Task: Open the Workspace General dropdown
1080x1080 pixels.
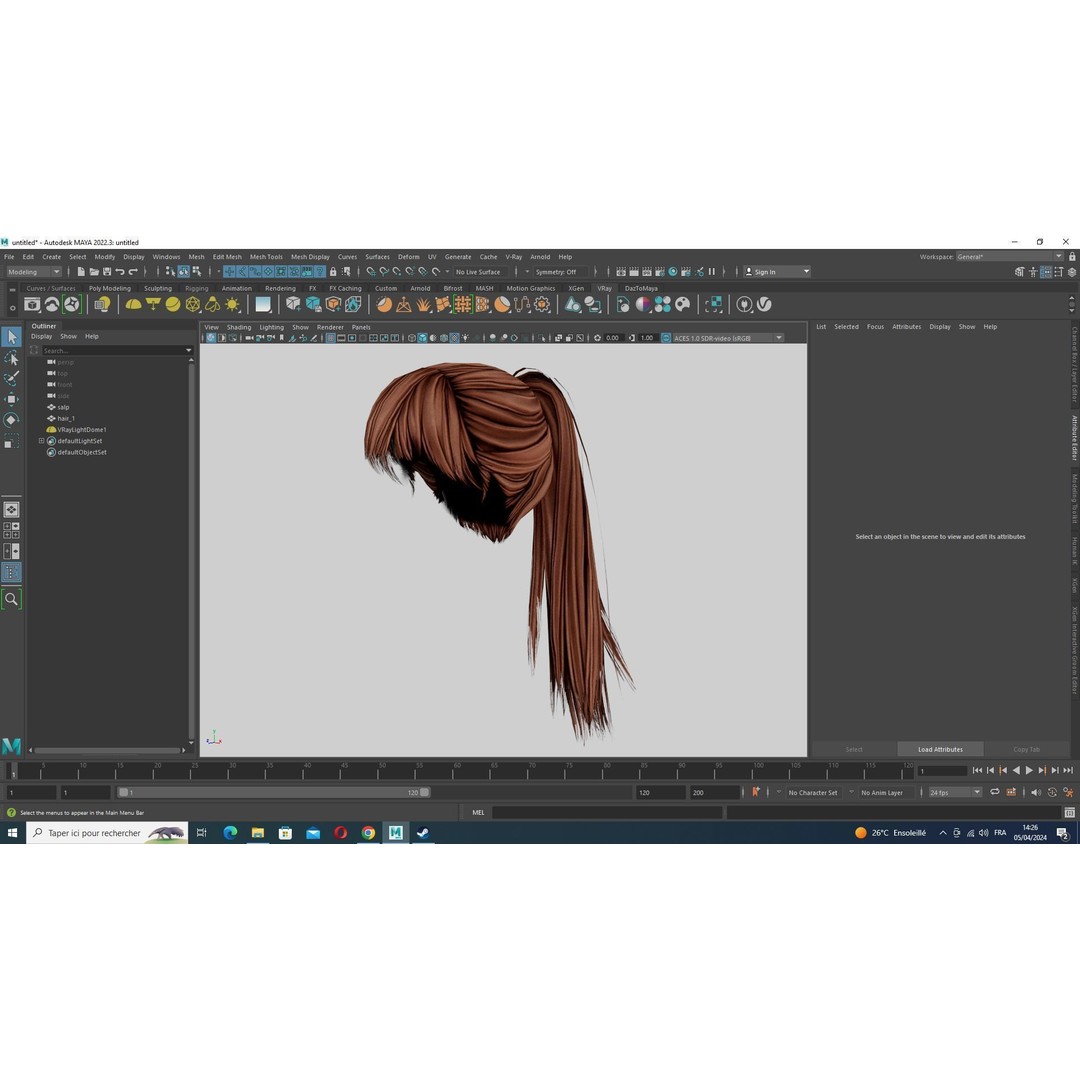Action: click(1009, 257)
